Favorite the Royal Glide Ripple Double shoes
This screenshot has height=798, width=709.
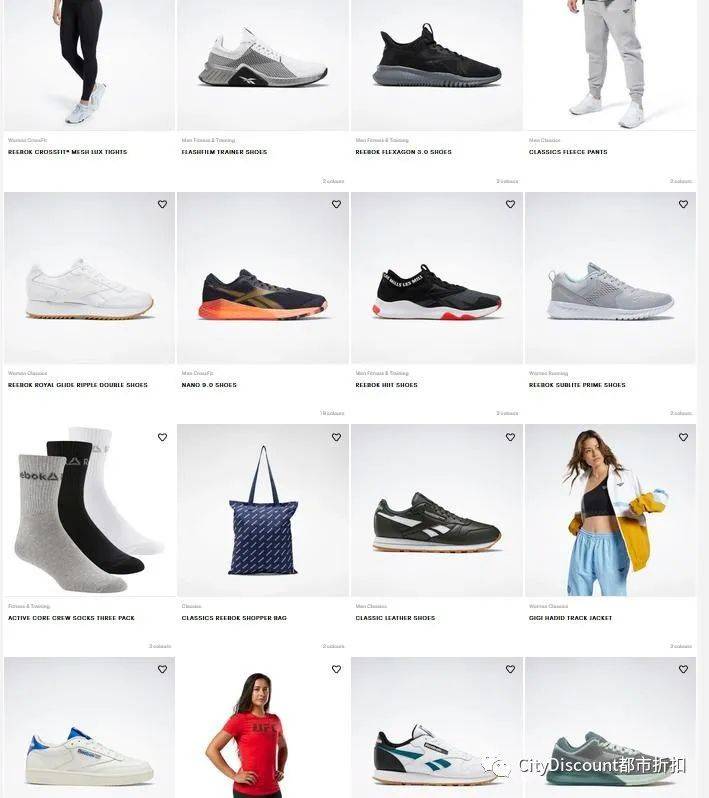pos(162,204)
